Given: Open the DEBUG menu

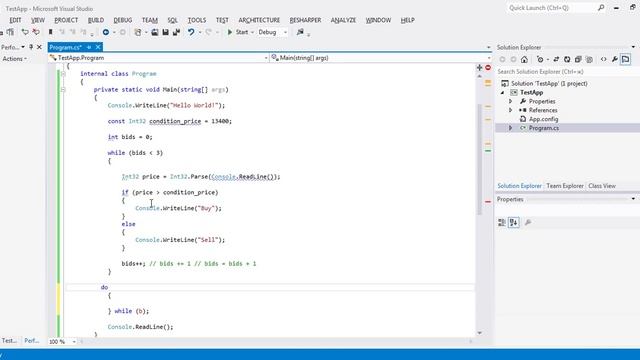Looking at the screenshot, I should (x=122, y=20).
